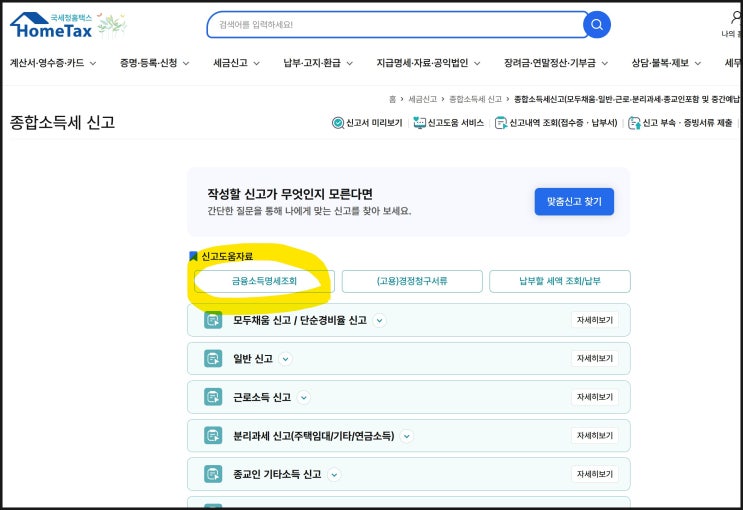This screenshot has width=743, height=510.
Task: Click the bookmark icon next to 신고도움자료
Action: pyautogui.click(x=193, y=256)
